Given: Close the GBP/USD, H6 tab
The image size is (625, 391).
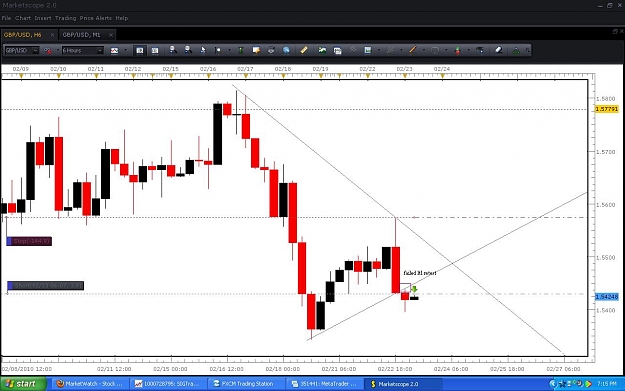Looking at the screenshot, I should point(52,35).
